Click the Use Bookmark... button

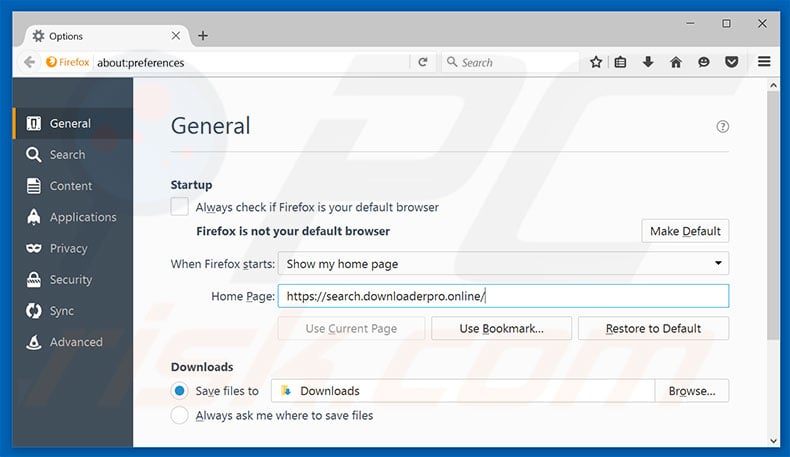pos(501,329)
